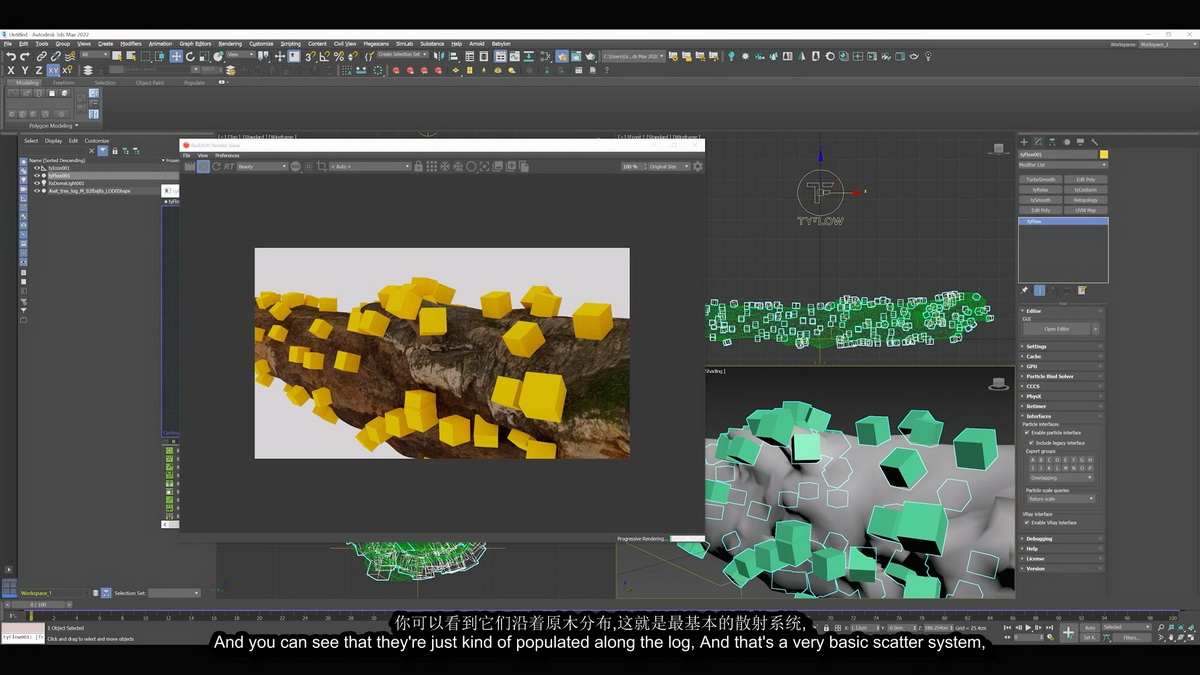The image size is (1200, 675).
Task: Open the Modify tab in command panel
Action: tap(1038, 142)
